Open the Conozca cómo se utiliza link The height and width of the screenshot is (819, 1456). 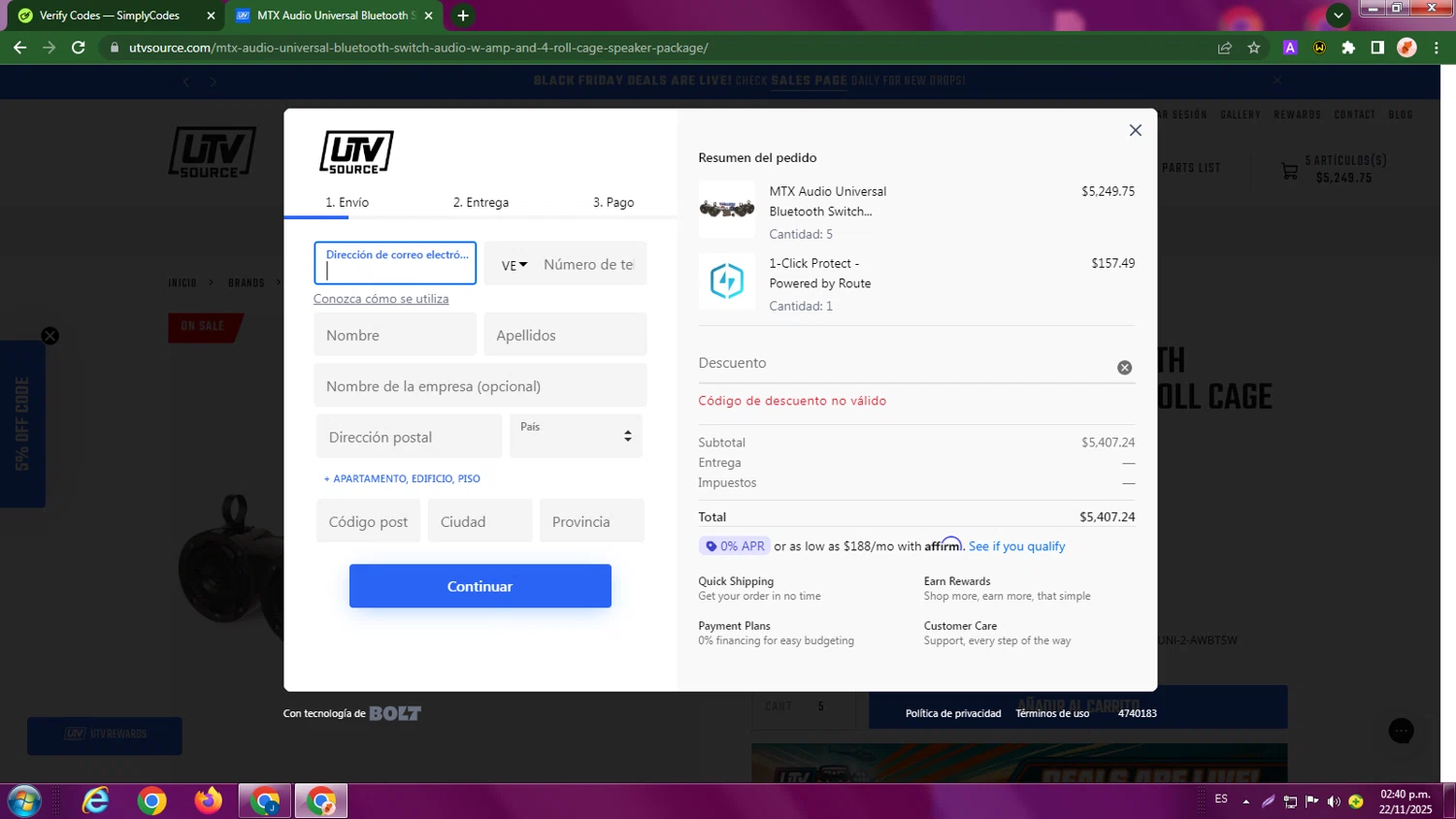coord(381,299)
